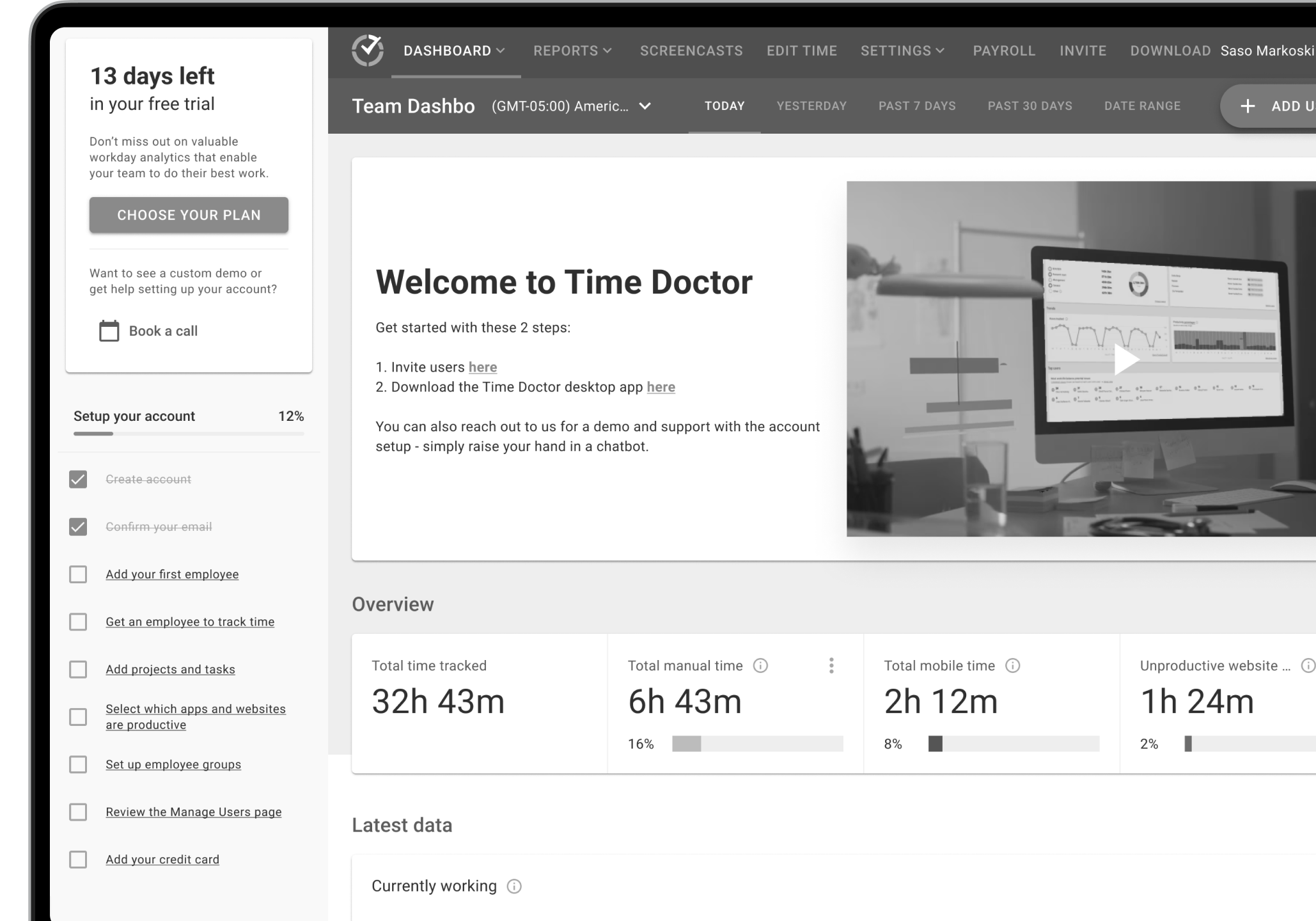Click info icon next to Currently working
The image size is (1316, 921).
click(x=514, y=886)
